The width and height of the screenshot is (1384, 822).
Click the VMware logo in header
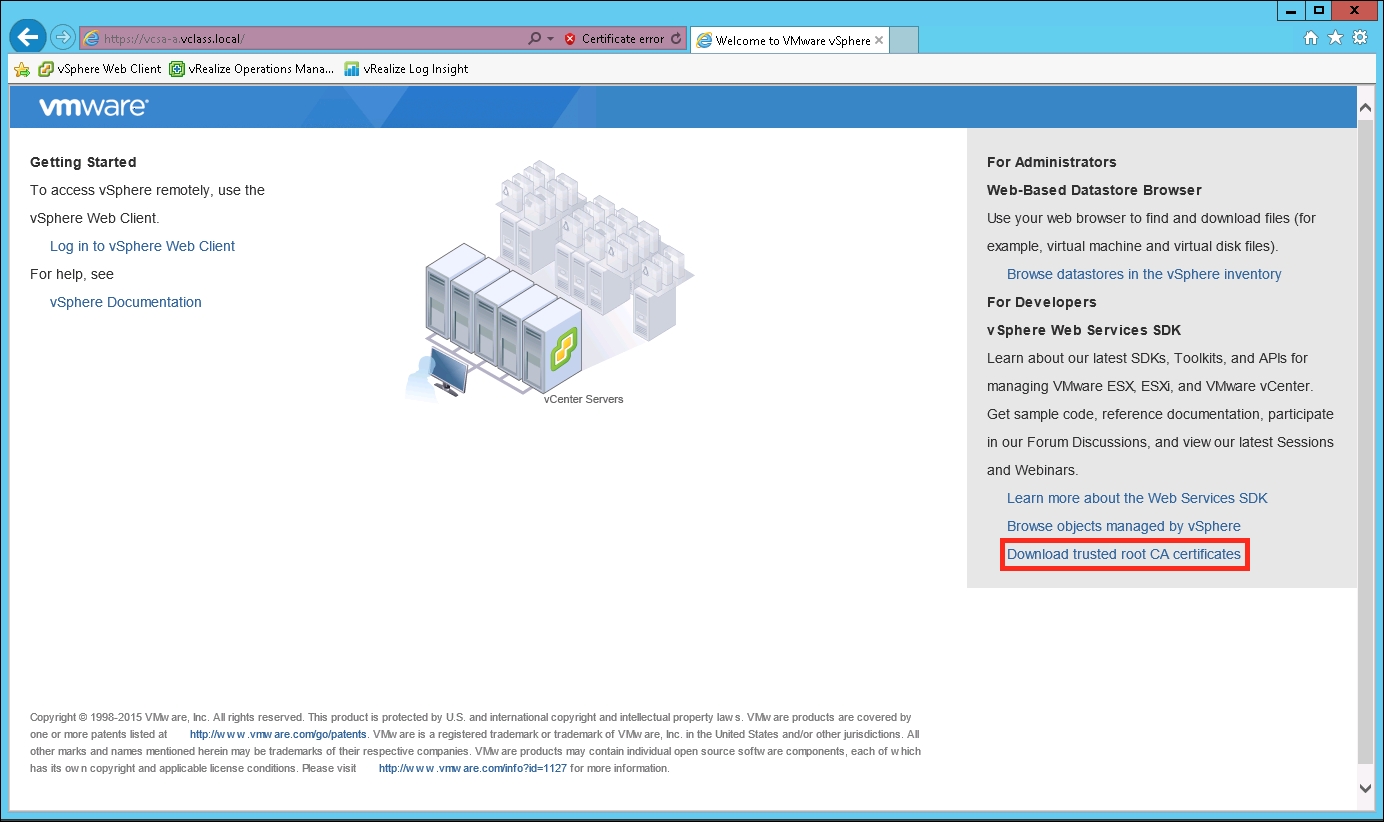pos(93,107)
